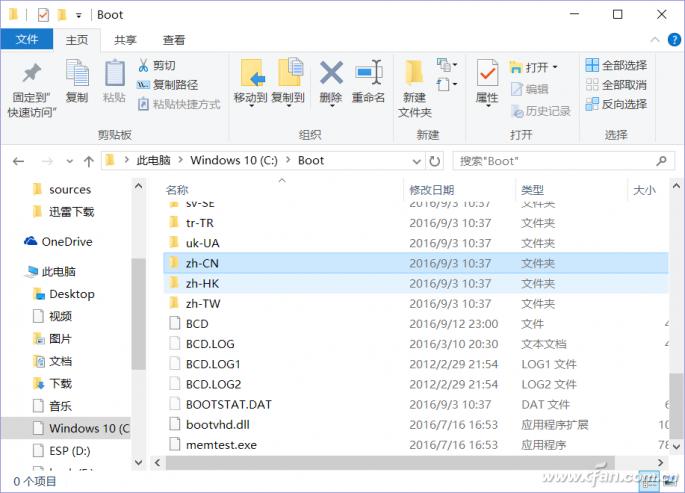685x493 pixels.
Task: Open OneDrive in navigation pane
Action: click(59, 241)
